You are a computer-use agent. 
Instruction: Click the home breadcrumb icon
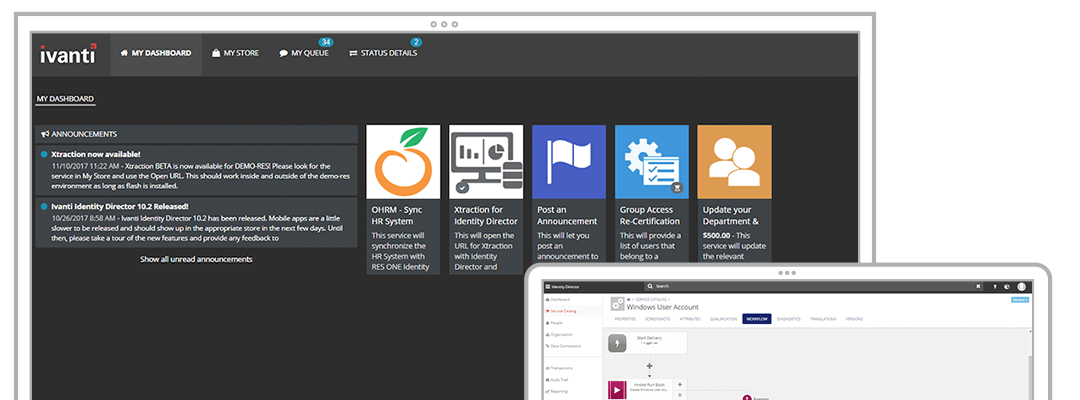[x=628, y=299]
